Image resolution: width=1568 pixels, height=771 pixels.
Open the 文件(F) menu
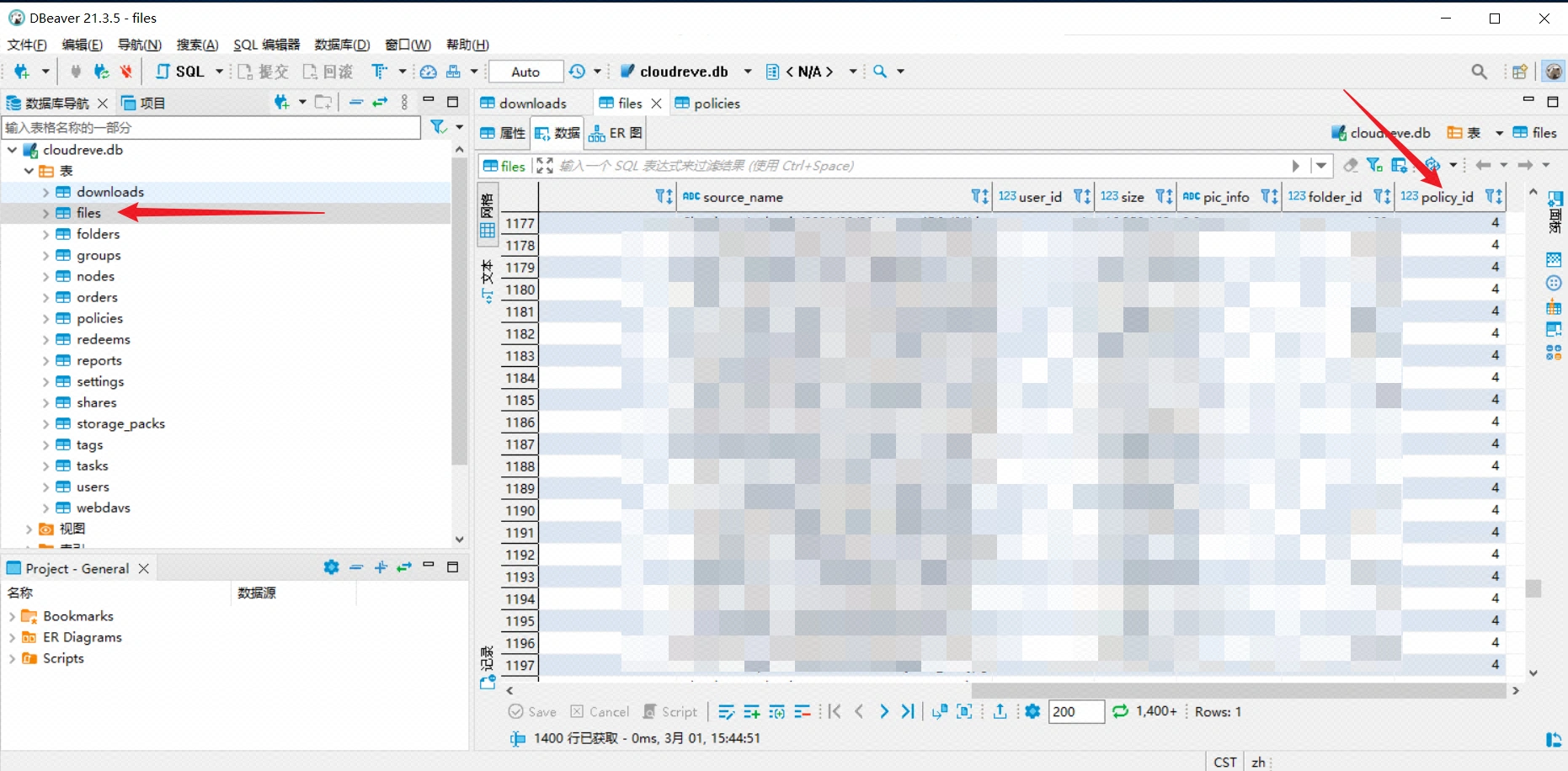[27, 45]
